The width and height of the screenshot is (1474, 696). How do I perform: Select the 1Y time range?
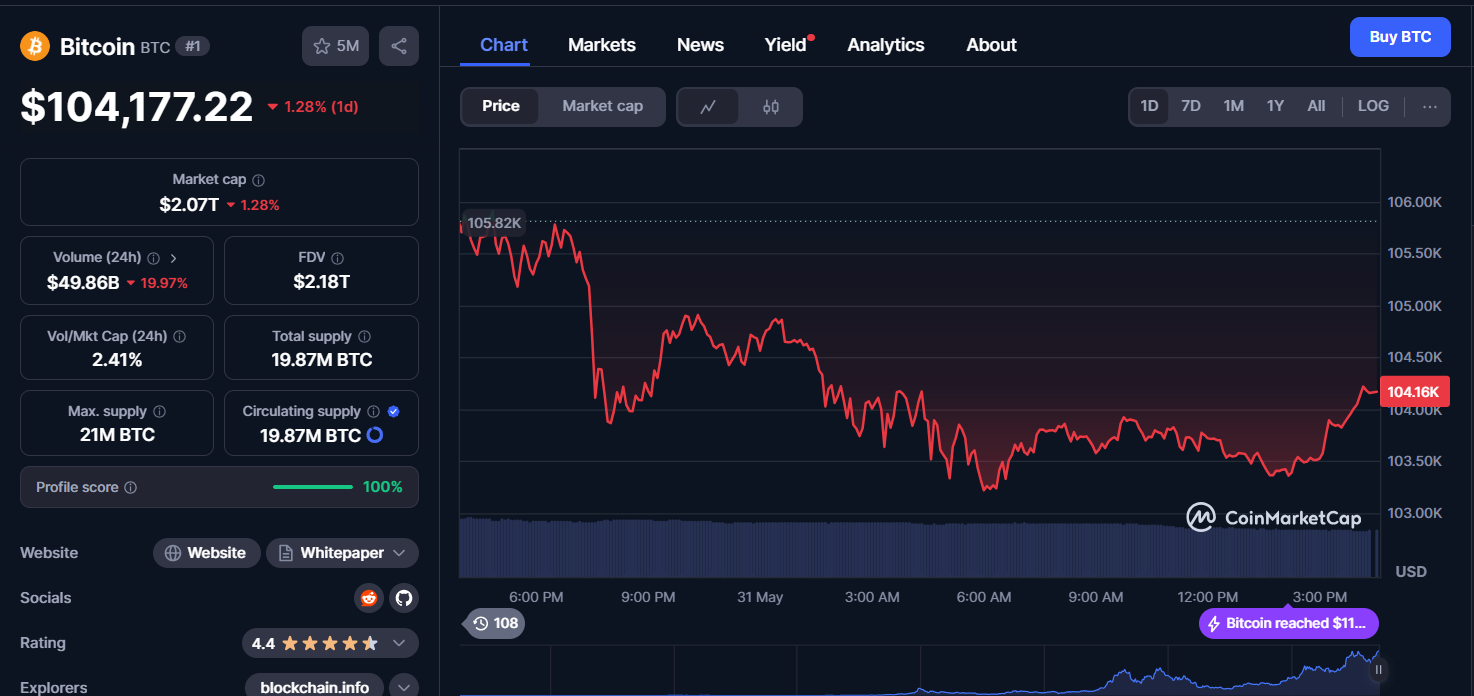pyautogui.click(x=1275, y=106)
